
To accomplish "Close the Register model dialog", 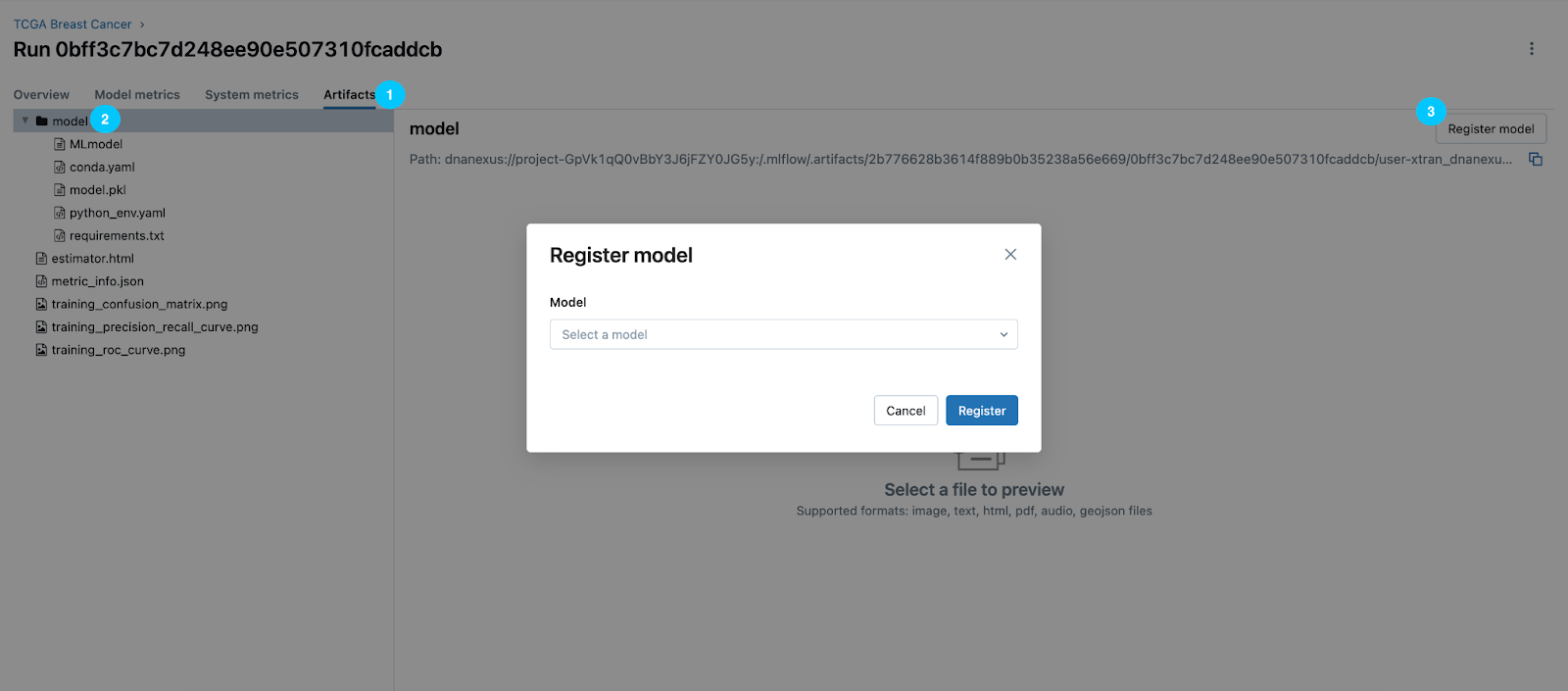I will coord(1010,255).
